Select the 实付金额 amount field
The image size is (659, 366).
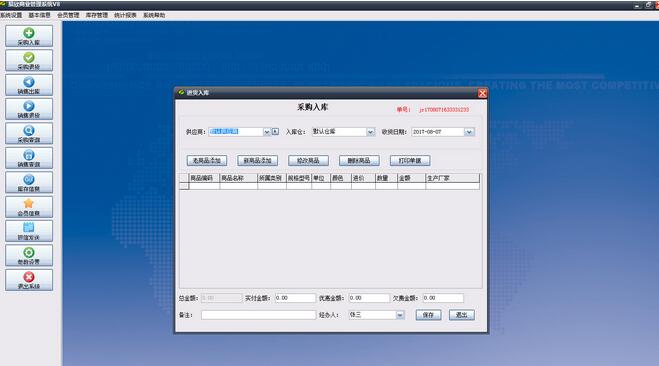pos(295,298)
